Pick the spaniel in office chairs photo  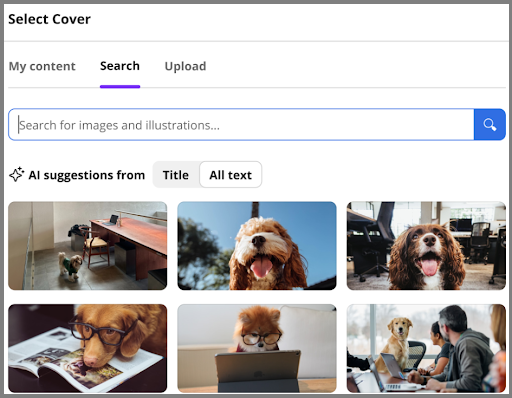tap(426, 246)
